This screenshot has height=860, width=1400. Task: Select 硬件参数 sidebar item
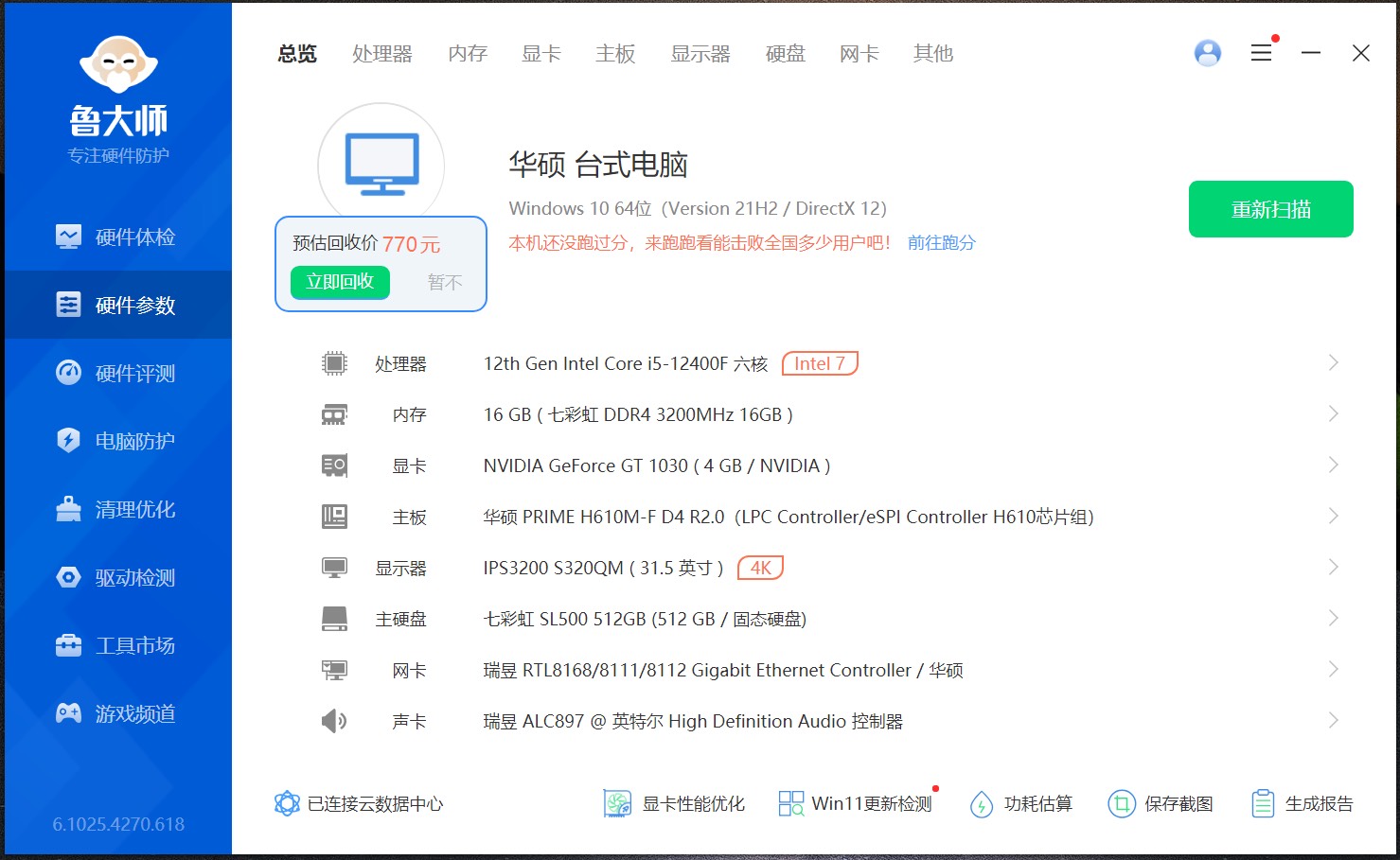click(116, 305)
